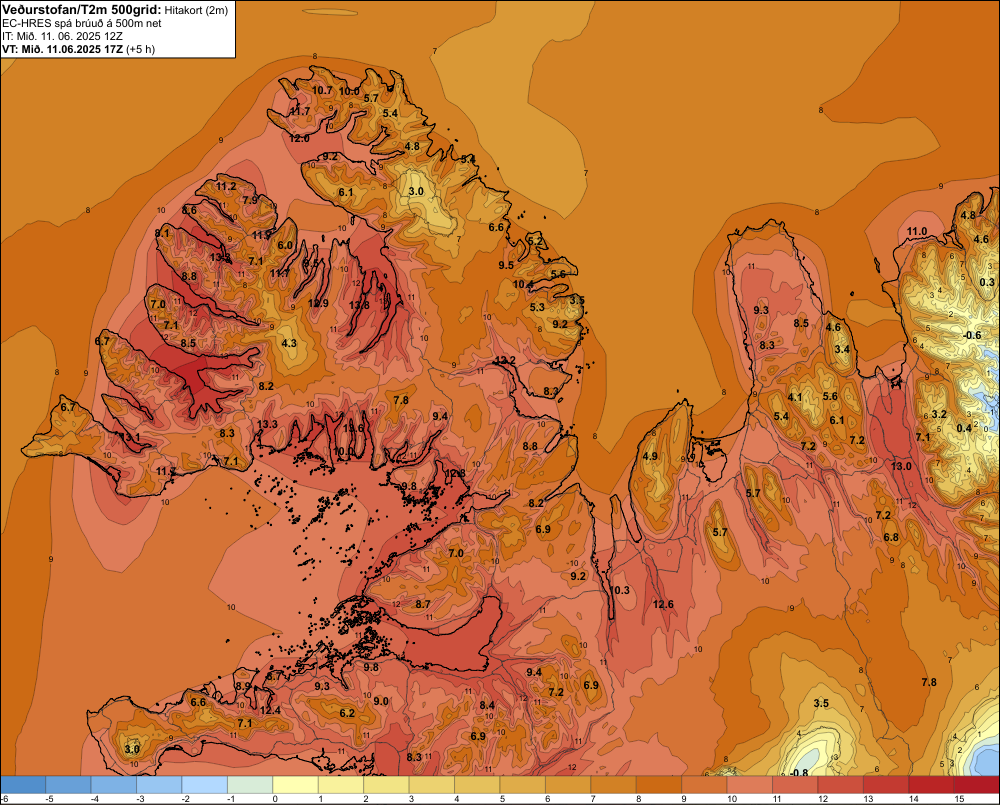Image resolution: width=1000 pixels, height=805 pixels.
Task: Click the legend tick label "15"
Action: (959, 799)
